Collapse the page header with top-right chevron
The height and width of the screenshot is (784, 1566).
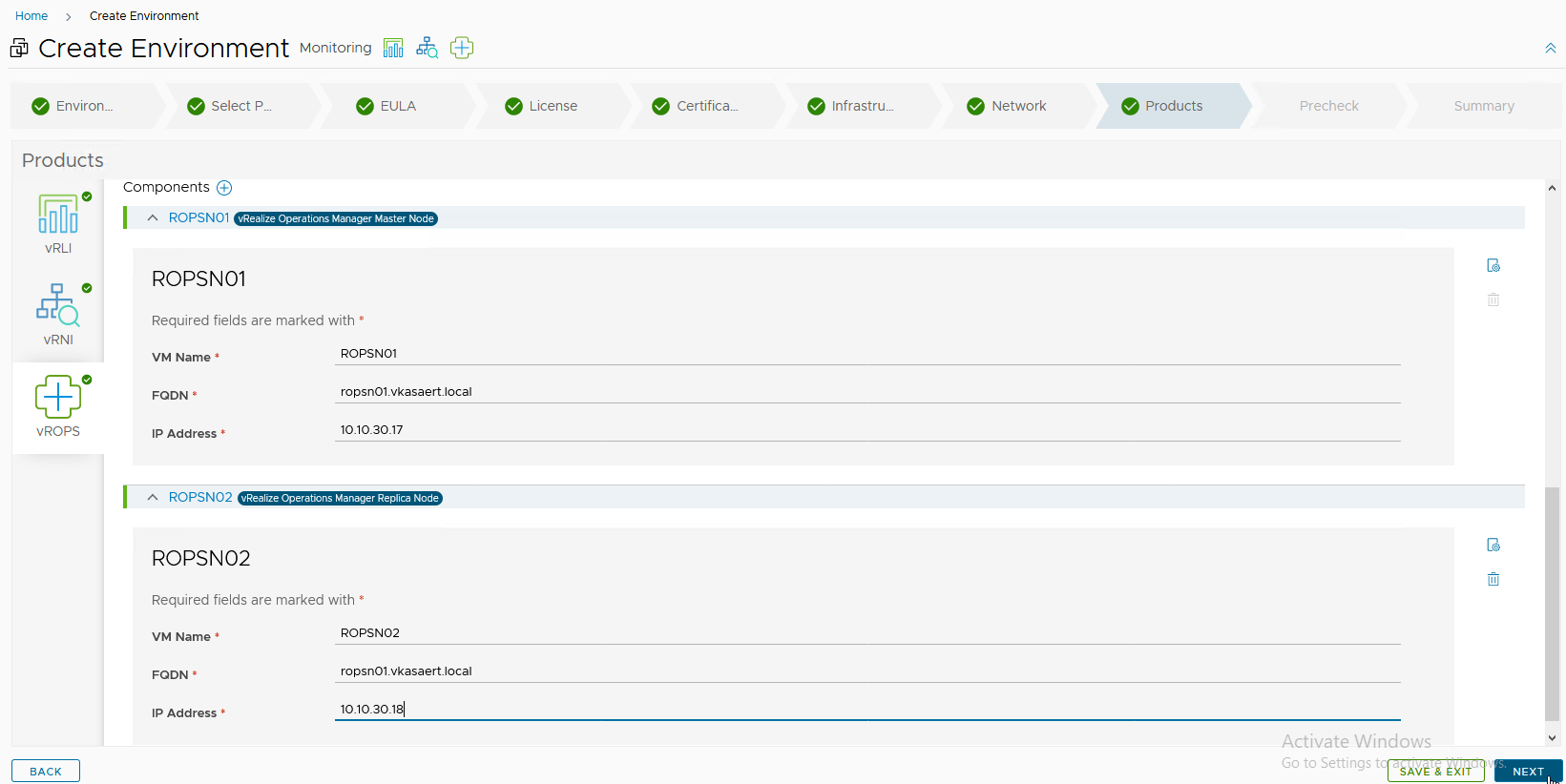[x=1550, y=49]
